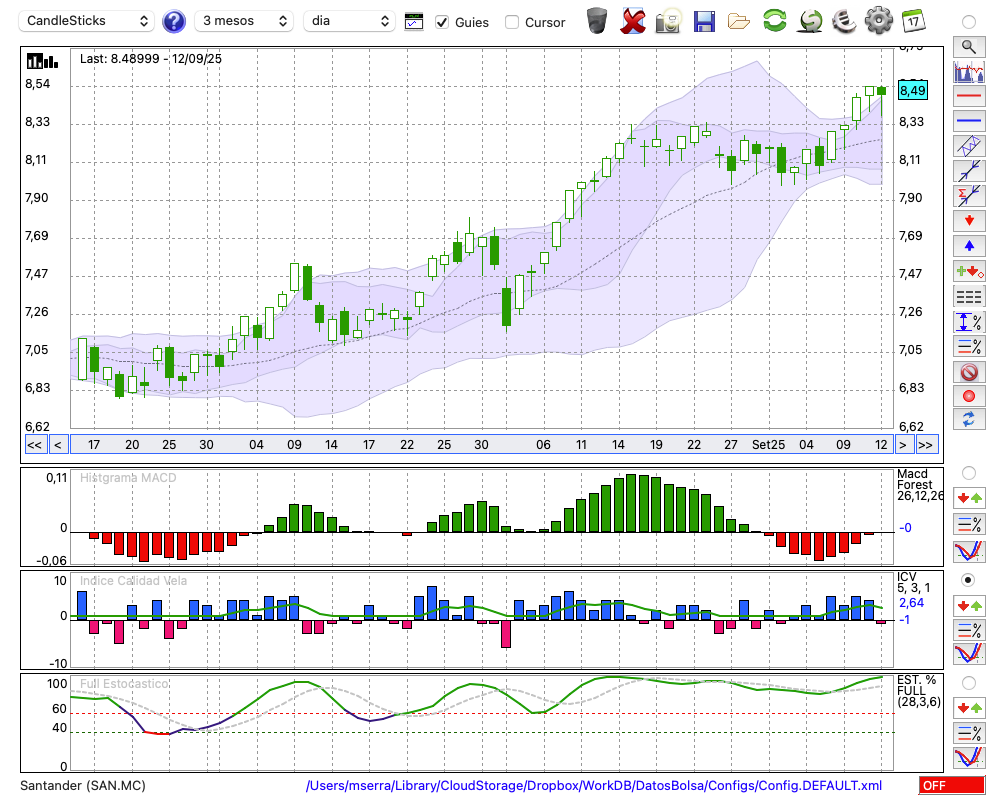Click the 'Santander (SAN.MC)' label
This screenshot has height=800, width=1000.
pos(83,786)
